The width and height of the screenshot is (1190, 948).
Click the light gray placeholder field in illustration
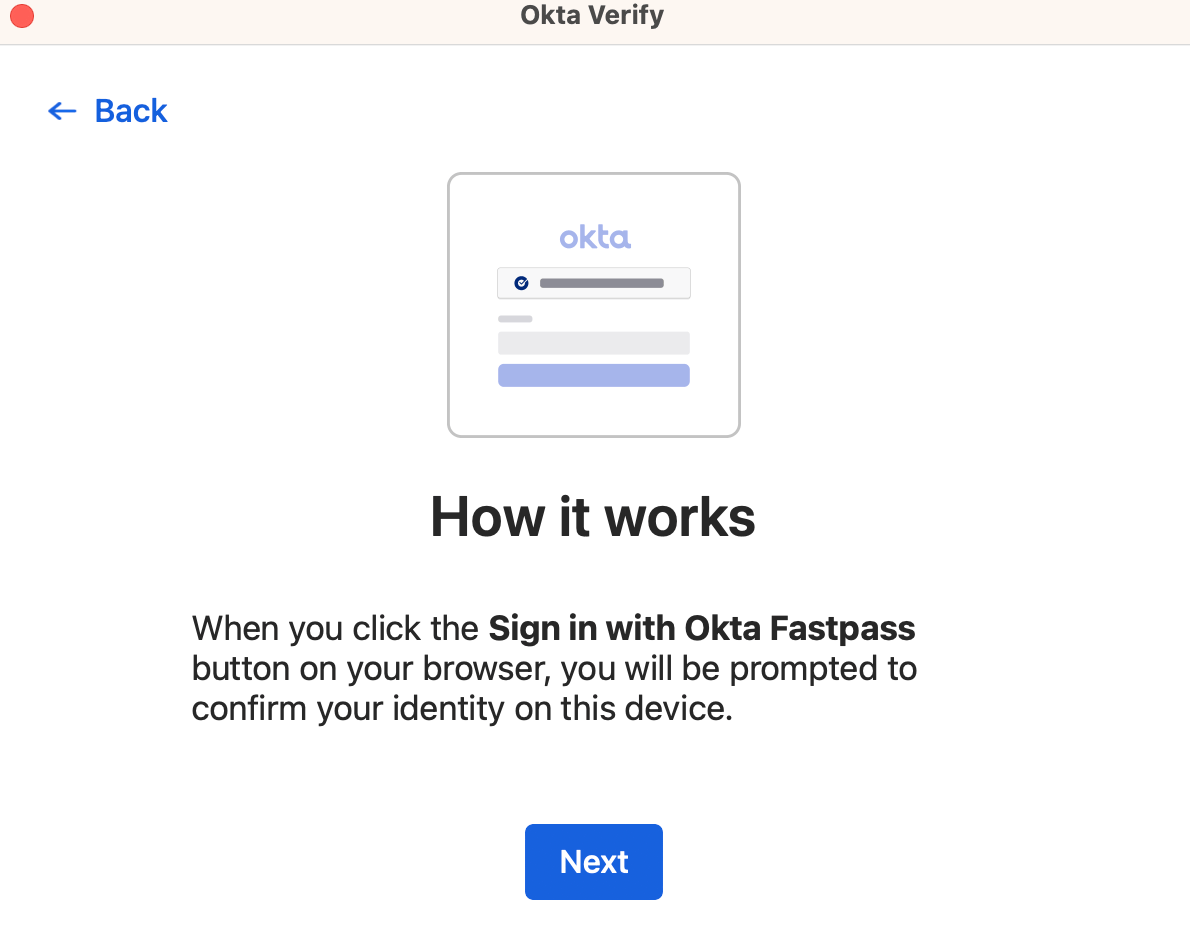(x=594, y=343)
